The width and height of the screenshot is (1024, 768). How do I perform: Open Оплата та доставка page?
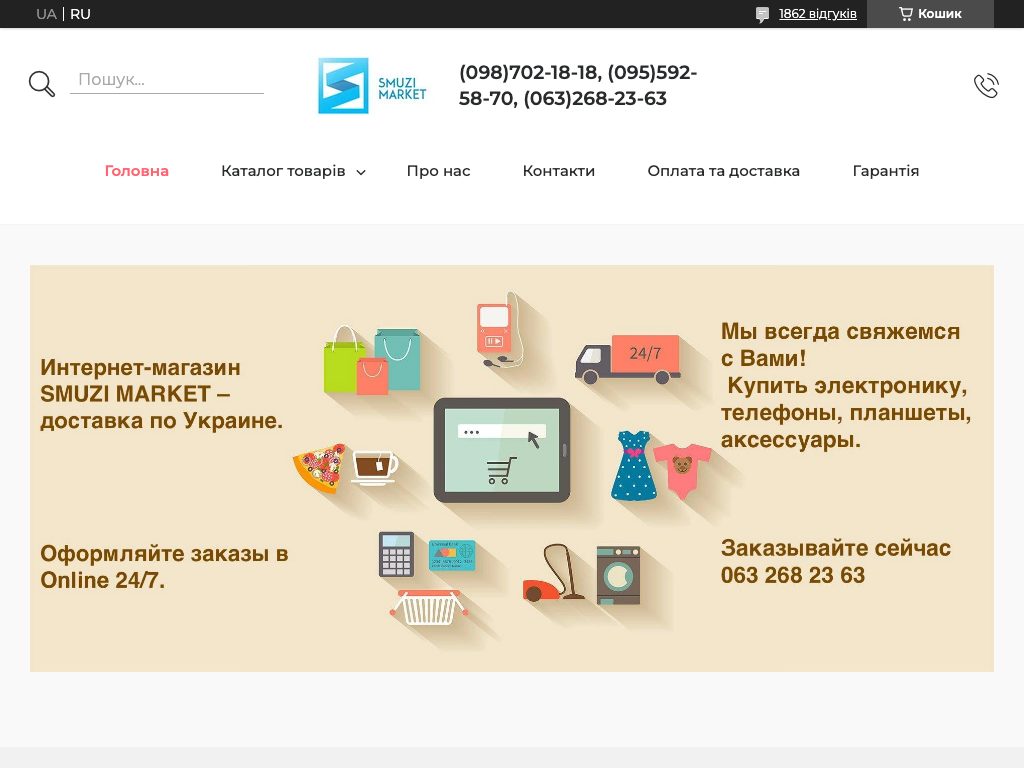[724, 171]
